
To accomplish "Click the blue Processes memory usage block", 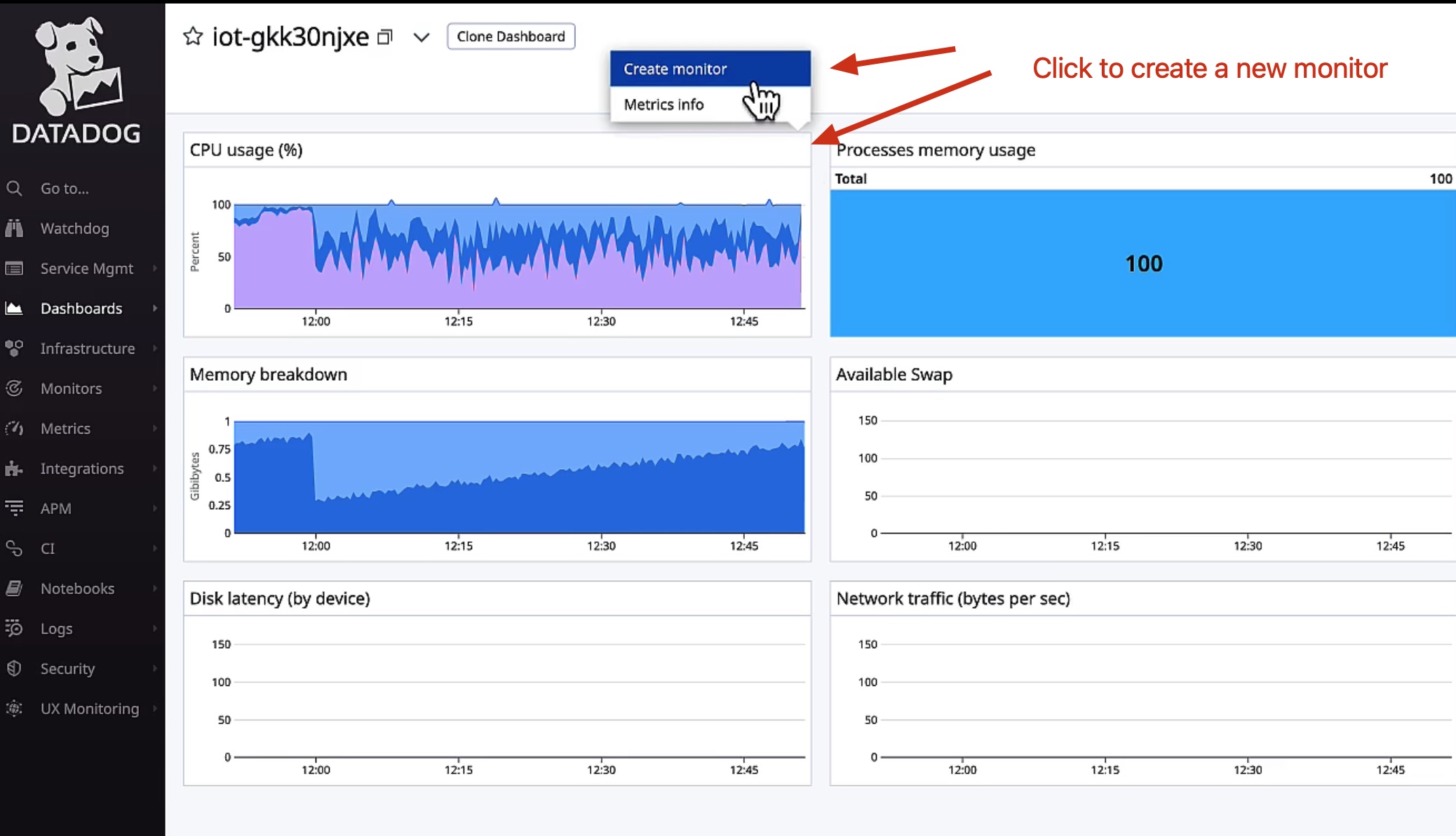I will click(1143, 264).
